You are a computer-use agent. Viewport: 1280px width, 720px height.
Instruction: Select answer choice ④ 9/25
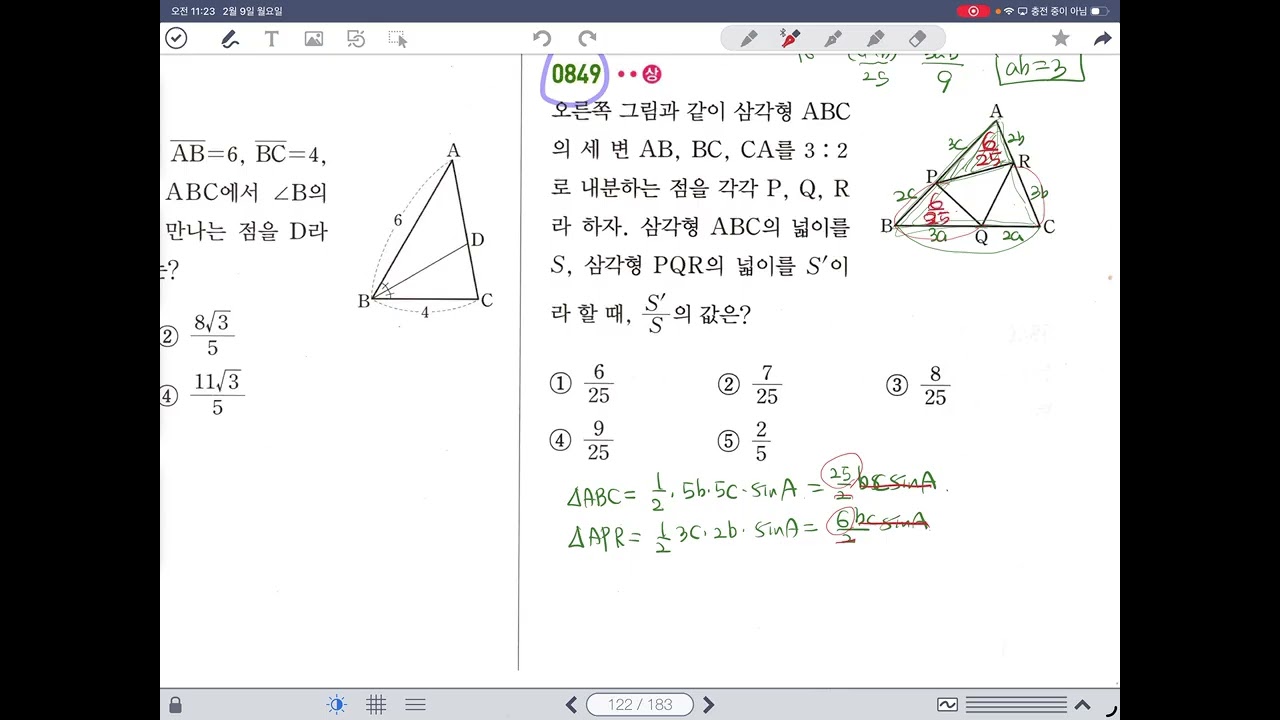(x=583, y=441)
